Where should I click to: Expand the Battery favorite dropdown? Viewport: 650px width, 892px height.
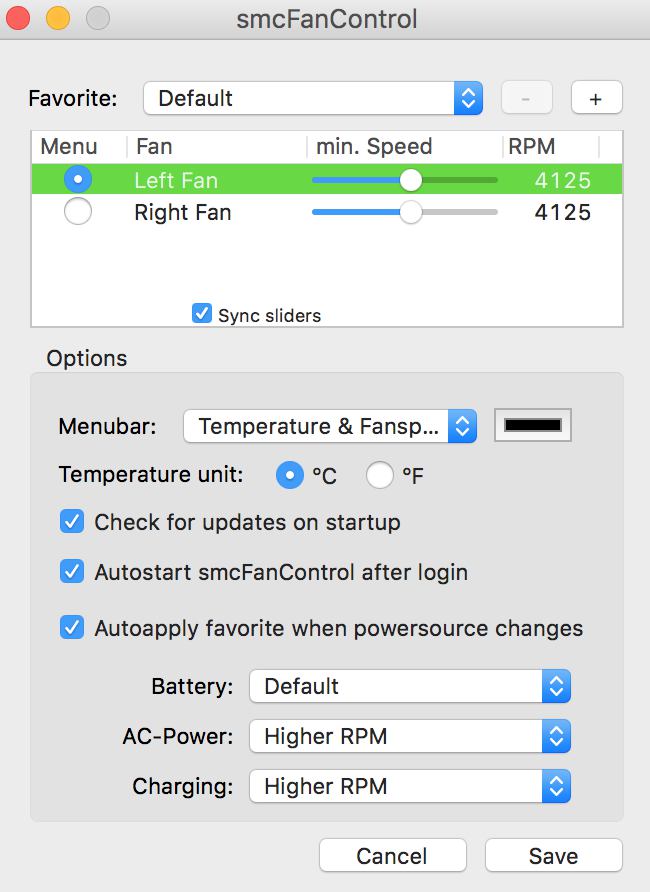pos(409,686)
